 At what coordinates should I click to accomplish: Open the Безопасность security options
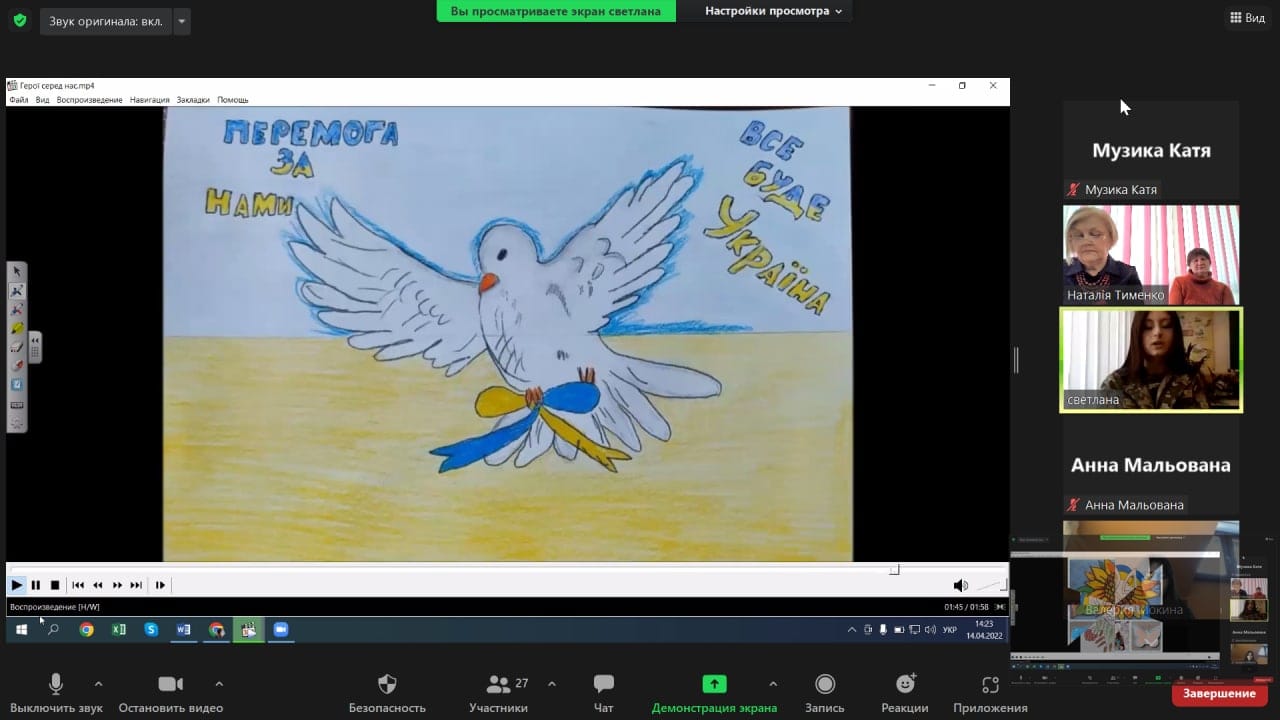pos(387,692)
